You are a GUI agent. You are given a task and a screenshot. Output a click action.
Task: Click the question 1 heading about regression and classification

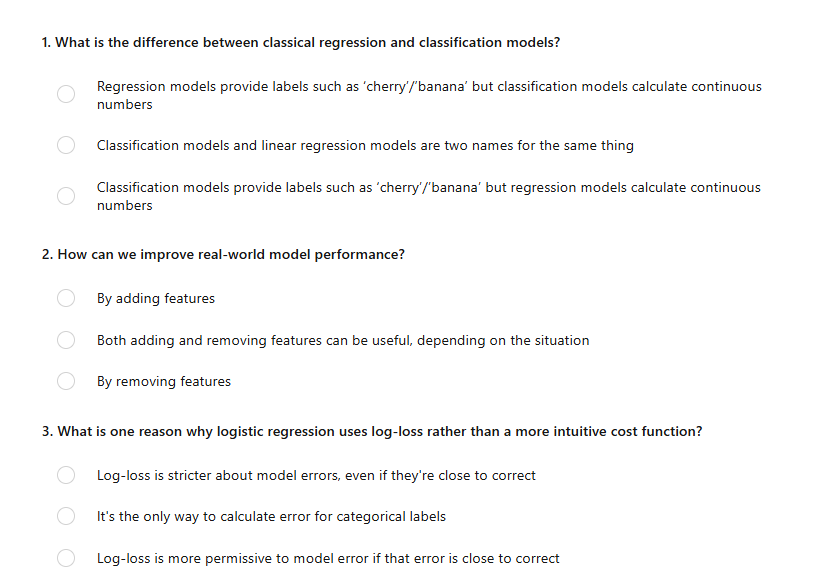[301, 43]
